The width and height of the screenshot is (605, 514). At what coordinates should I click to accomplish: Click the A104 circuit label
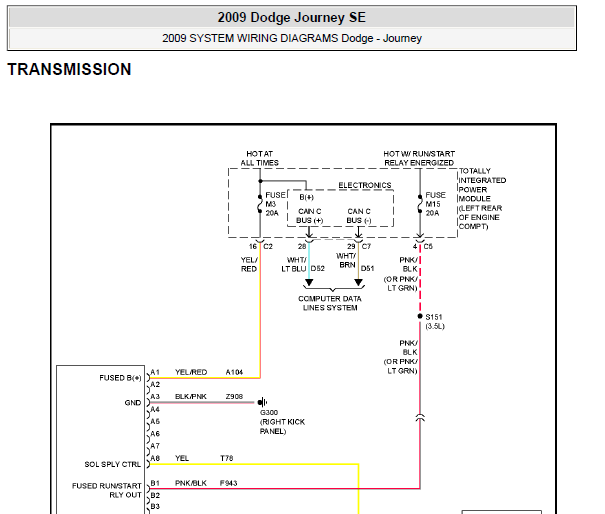[x=234, y=372]
